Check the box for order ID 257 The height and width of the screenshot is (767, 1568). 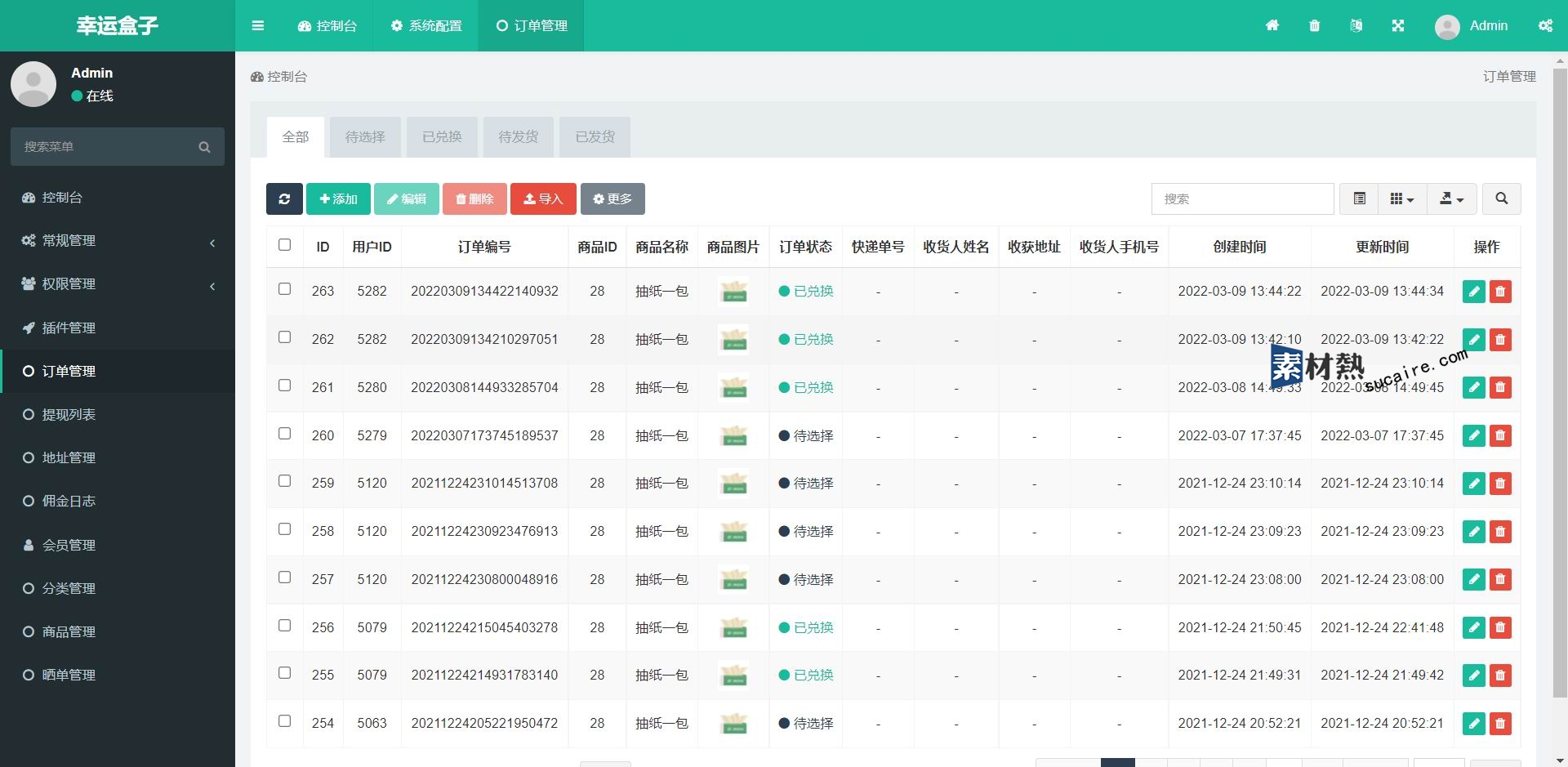(x=284, y=577)
